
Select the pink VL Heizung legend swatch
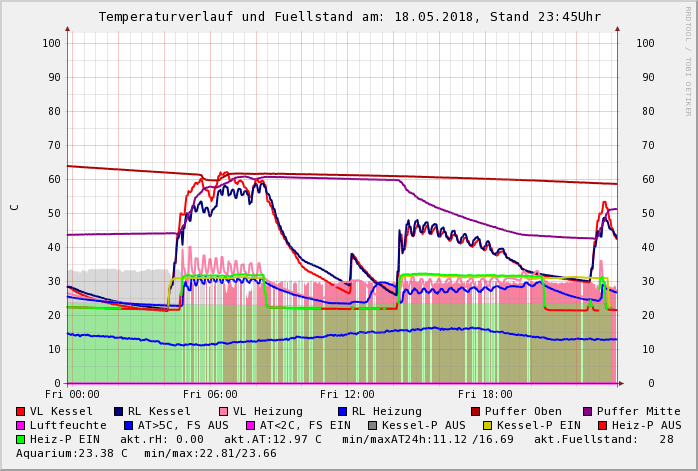pos(223,411)
